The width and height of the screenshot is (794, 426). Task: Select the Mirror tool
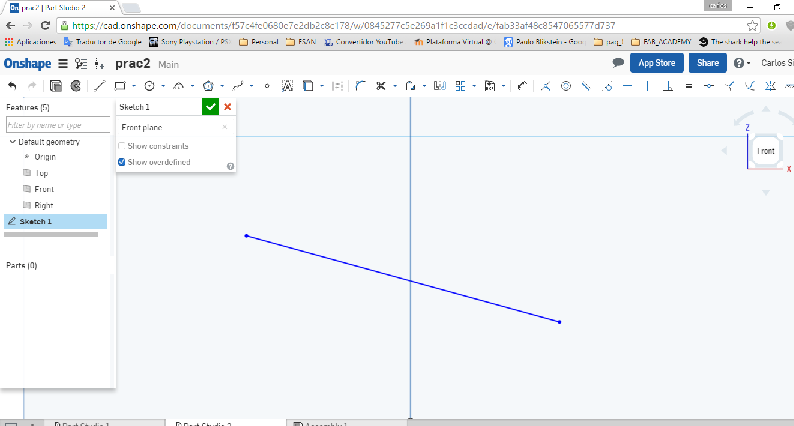pos(440,86)
